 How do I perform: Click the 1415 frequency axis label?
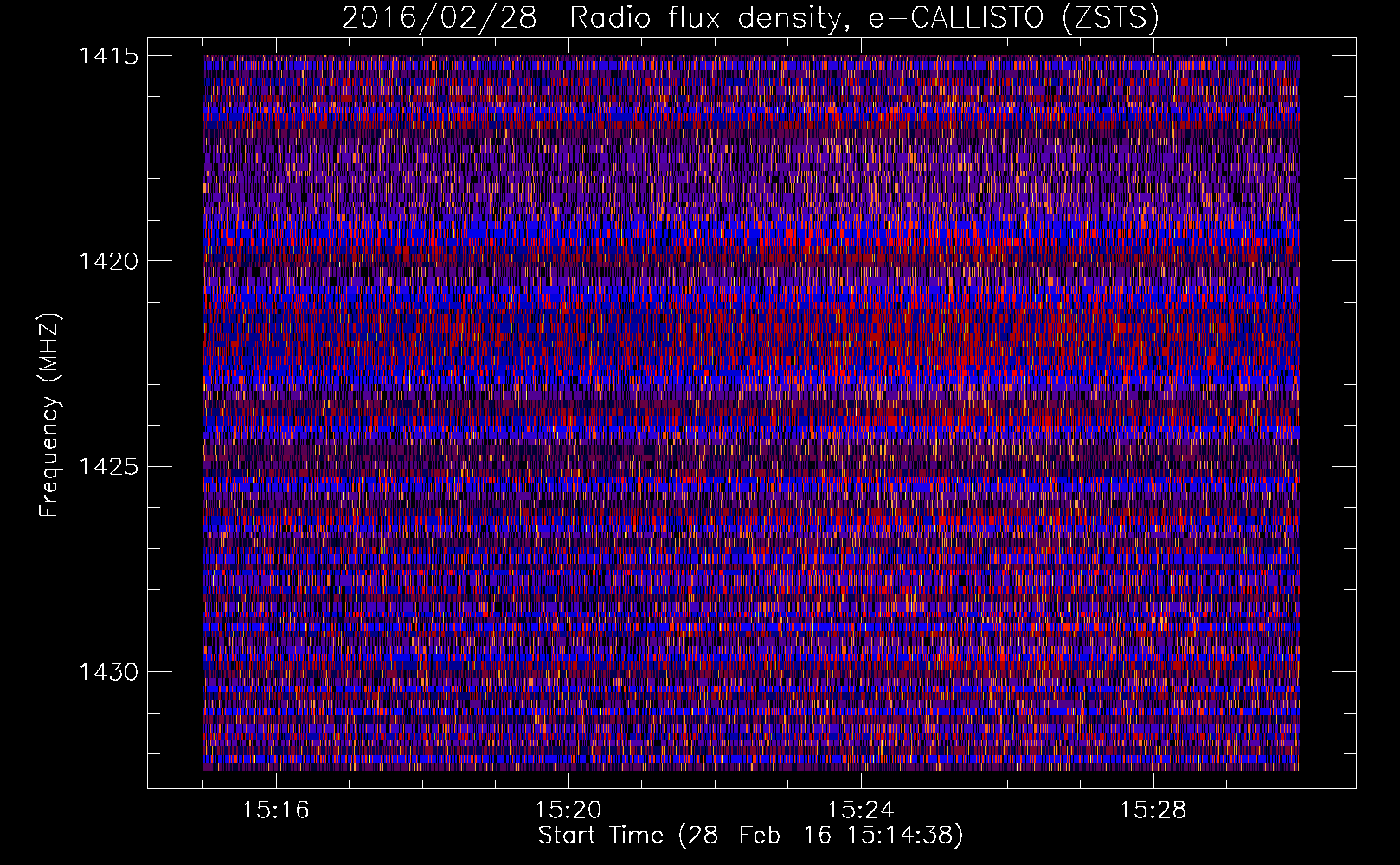click(109, 56)
